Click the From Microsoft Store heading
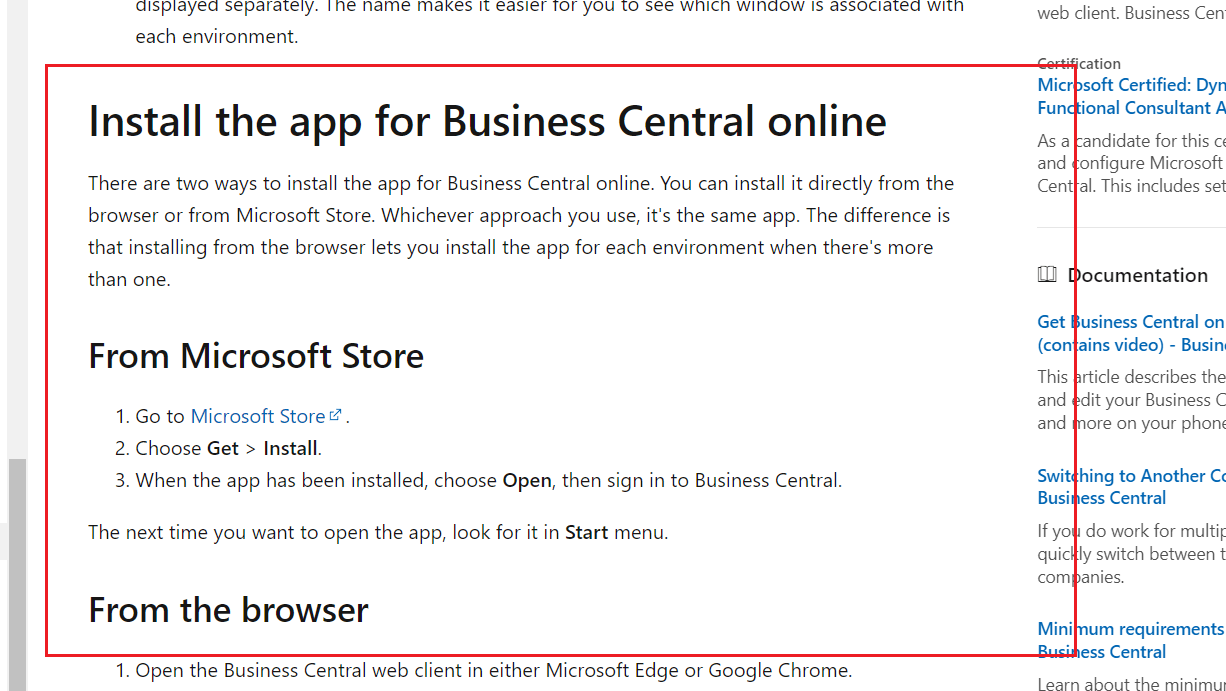Viewport: 1226px width, 691px height. coord(256,356)
